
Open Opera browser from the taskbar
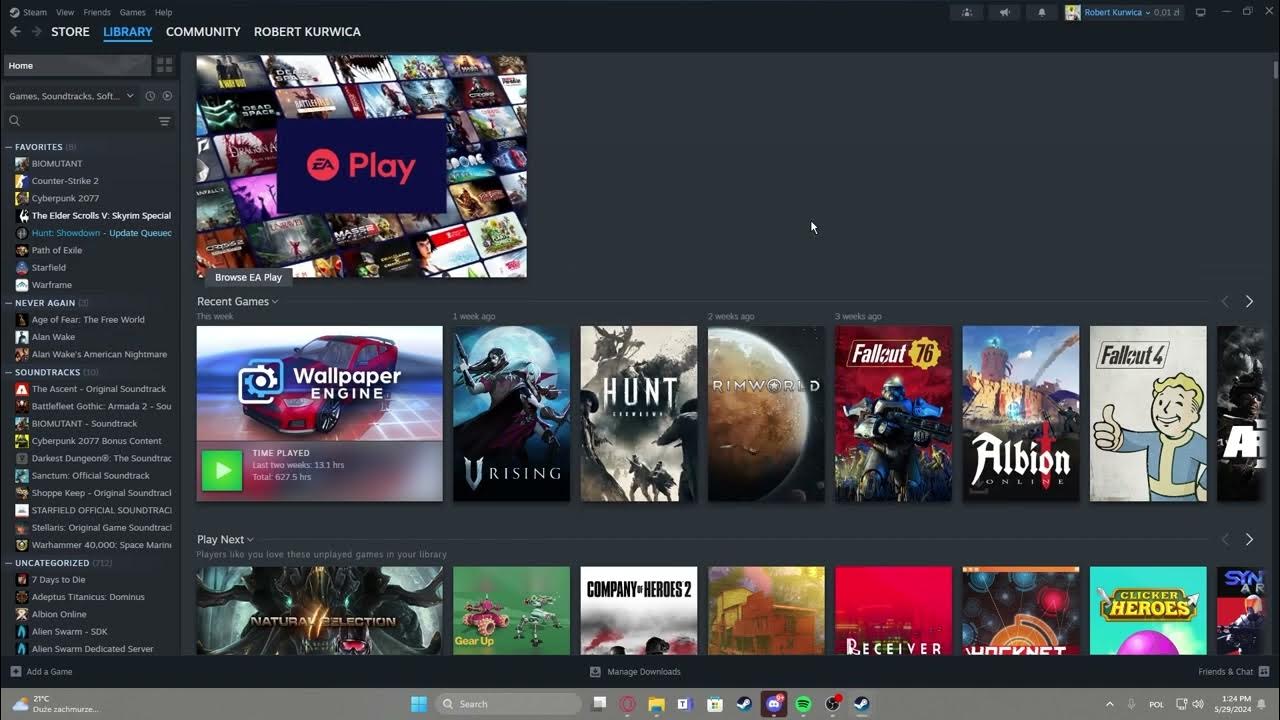click(x=628, y=704)
